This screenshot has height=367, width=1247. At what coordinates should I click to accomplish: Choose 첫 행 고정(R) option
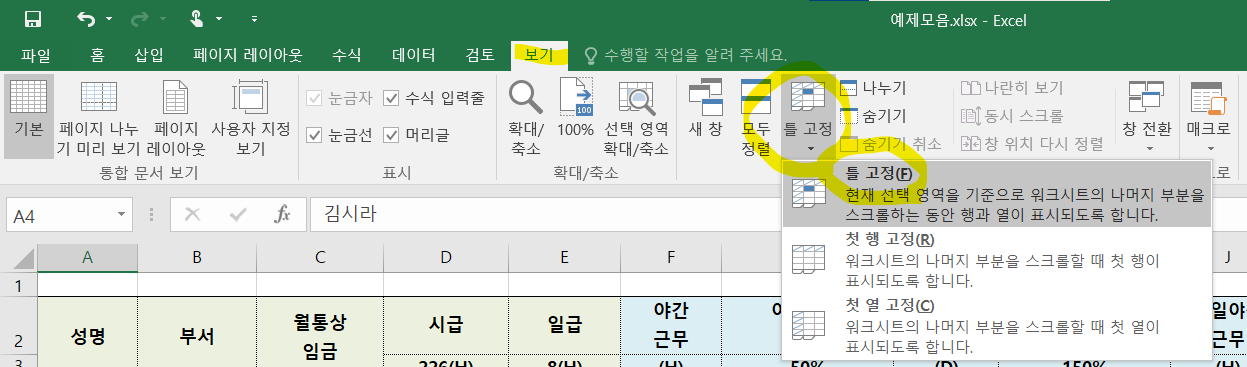(x=997, y=259)
